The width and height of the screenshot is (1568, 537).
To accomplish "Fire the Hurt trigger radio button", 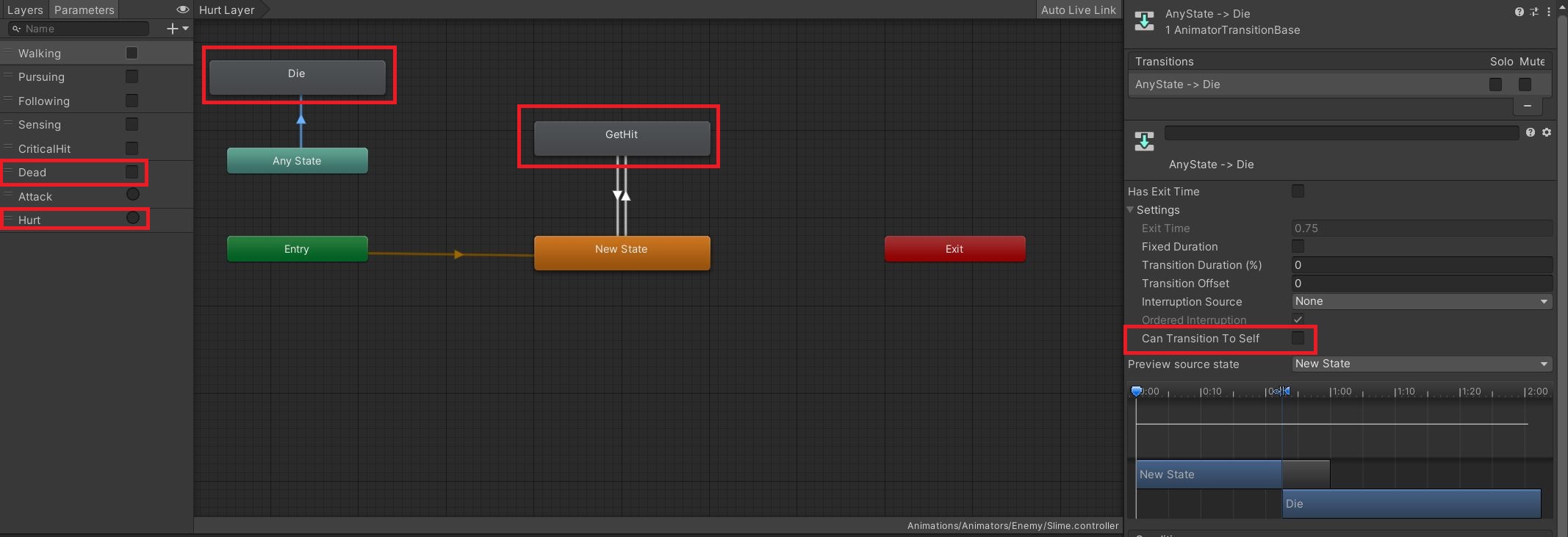I will tap(133, 218).
